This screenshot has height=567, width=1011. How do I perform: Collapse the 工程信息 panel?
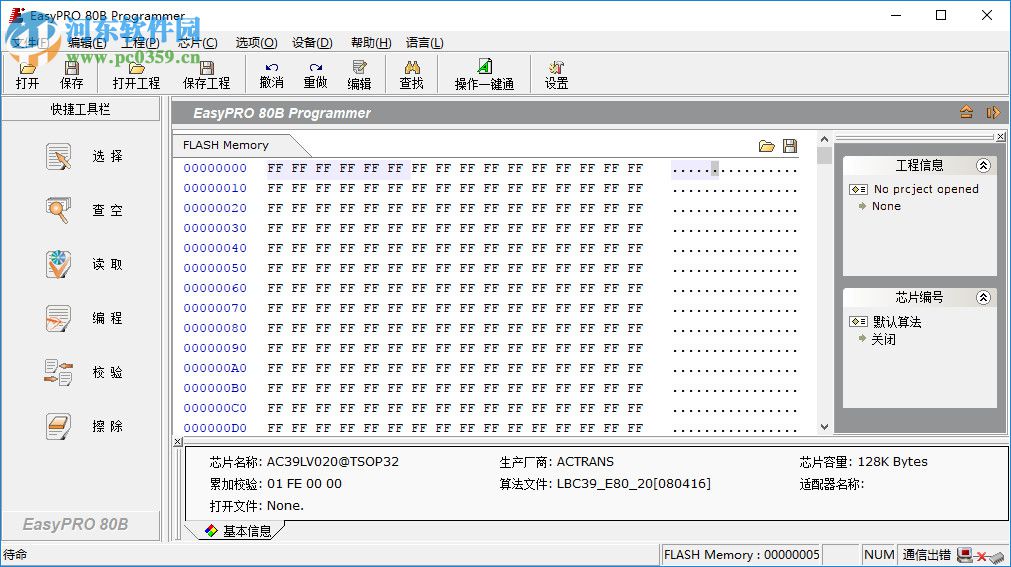coord(983,166)
